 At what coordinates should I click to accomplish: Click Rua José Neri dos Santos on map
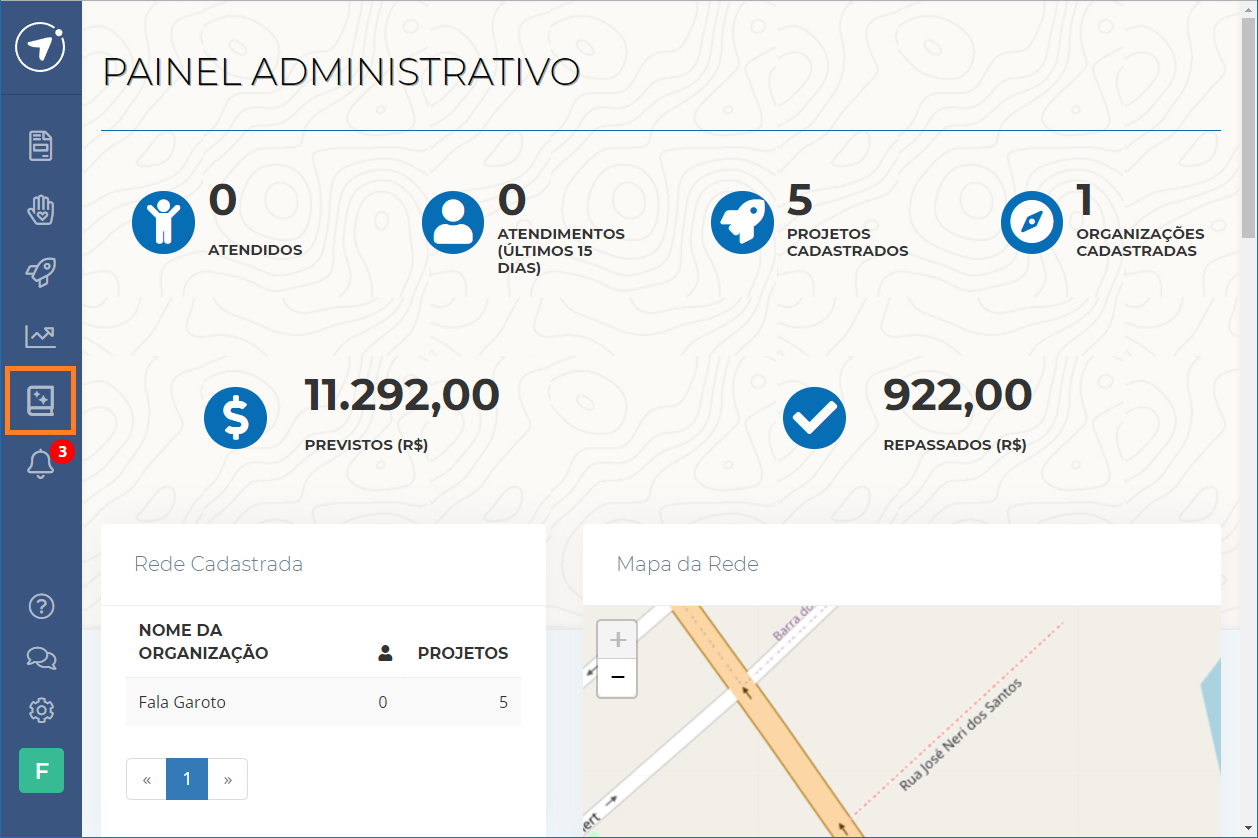(x=961, y=735)
